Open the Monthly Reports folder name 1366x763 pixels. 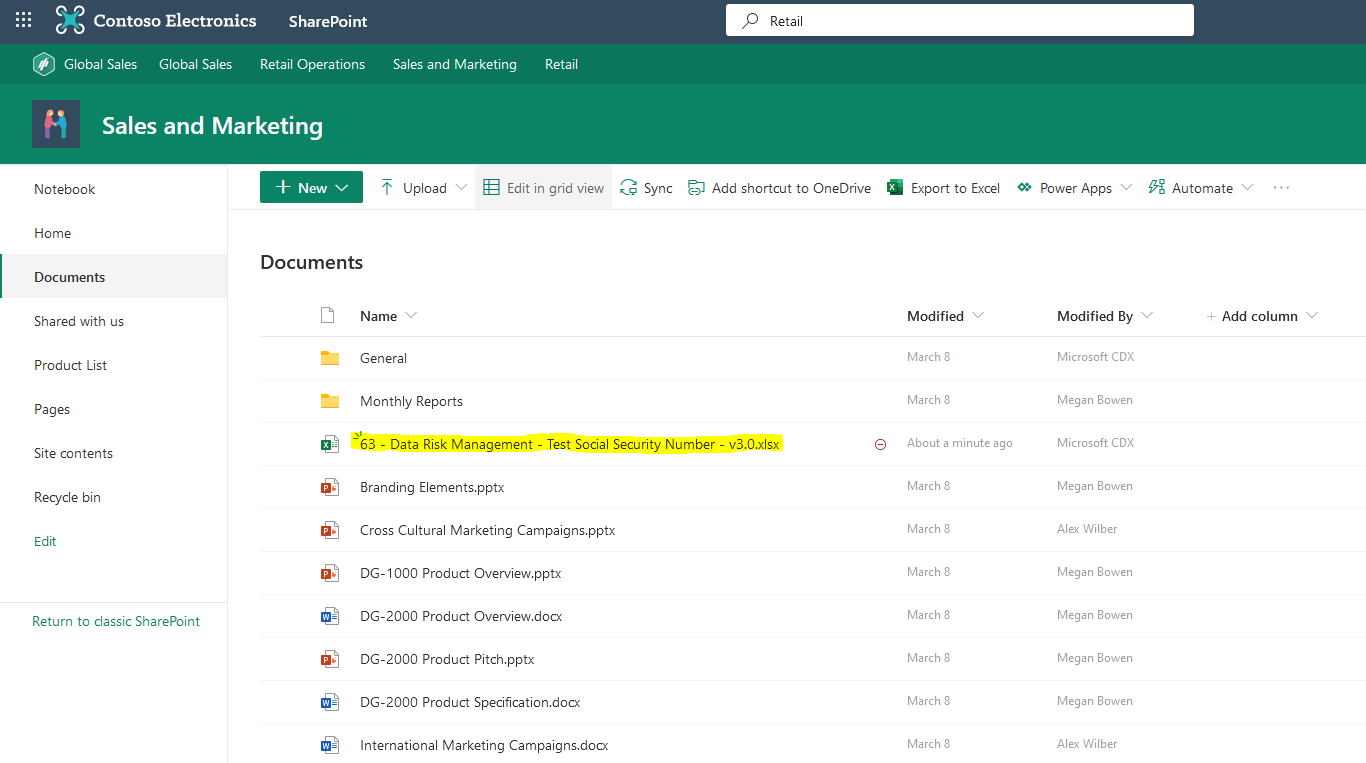(411, 401)
